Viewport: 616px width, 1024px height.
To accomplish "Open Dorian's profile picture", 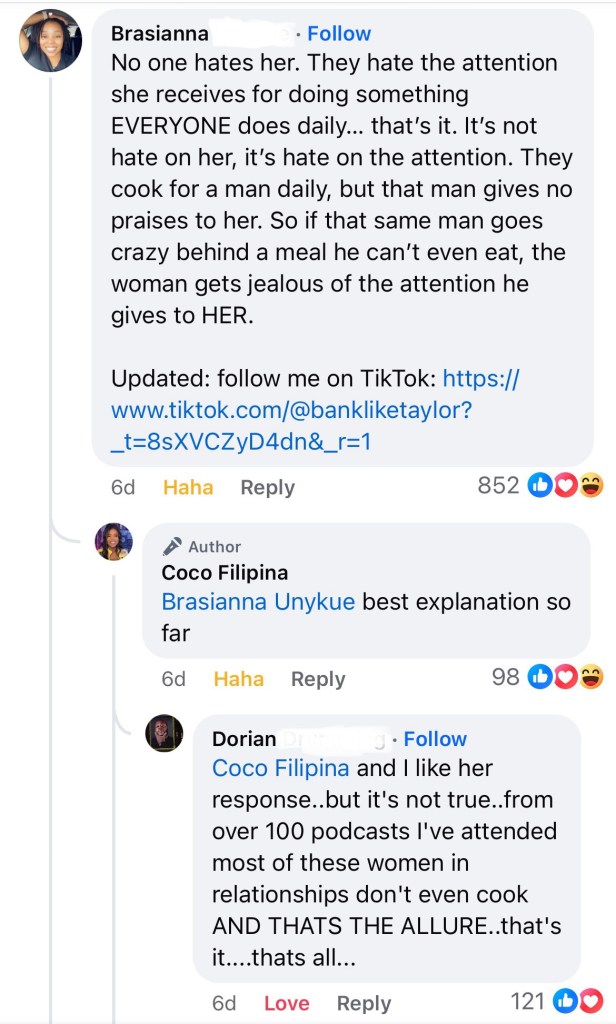I will coord(164,734).
